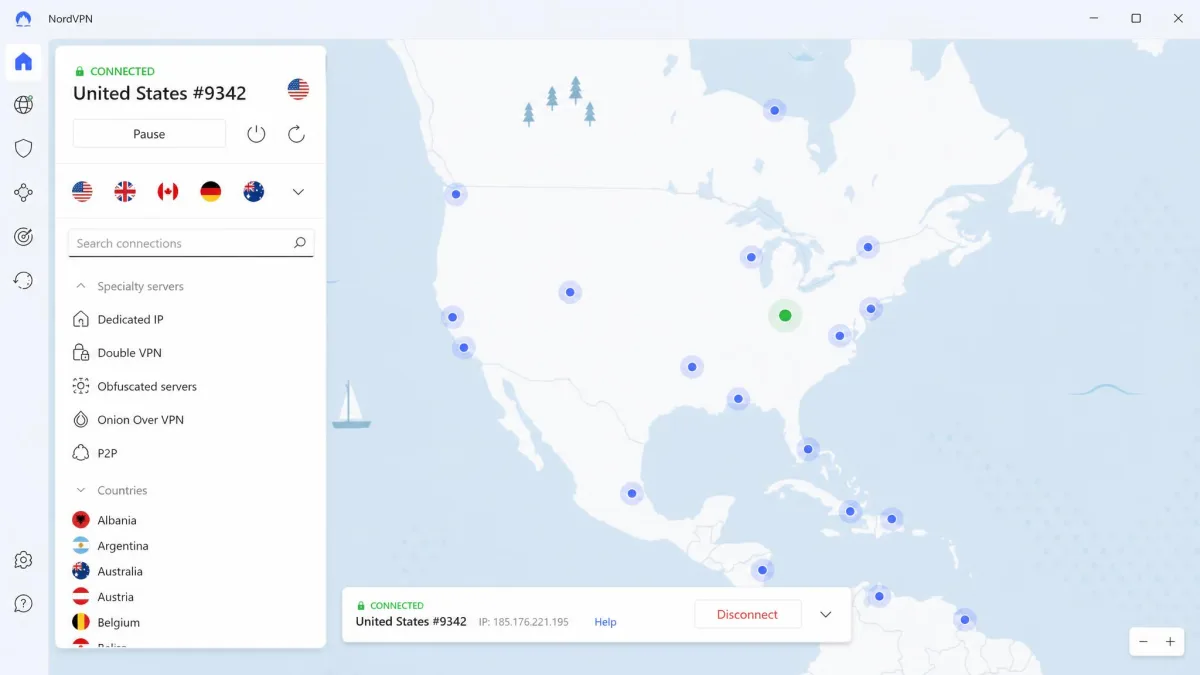Click the Argentina country name
Viewport: 1200px width, 675px height.
click(x=123, y=546)
